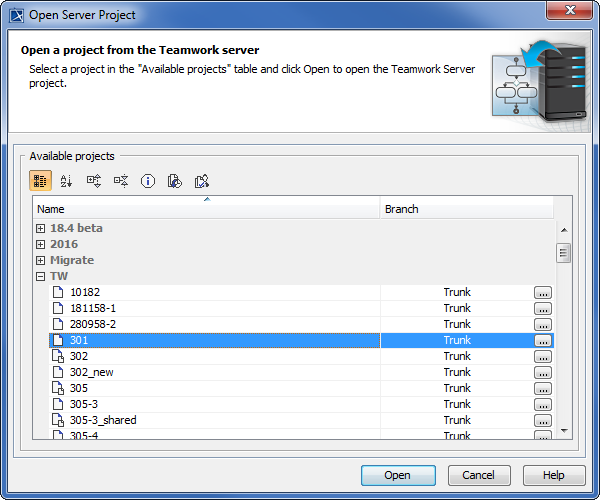Open branch selector for 305-3_shared
This screenshot has width=600, height=500.
[x=543, y=421]
